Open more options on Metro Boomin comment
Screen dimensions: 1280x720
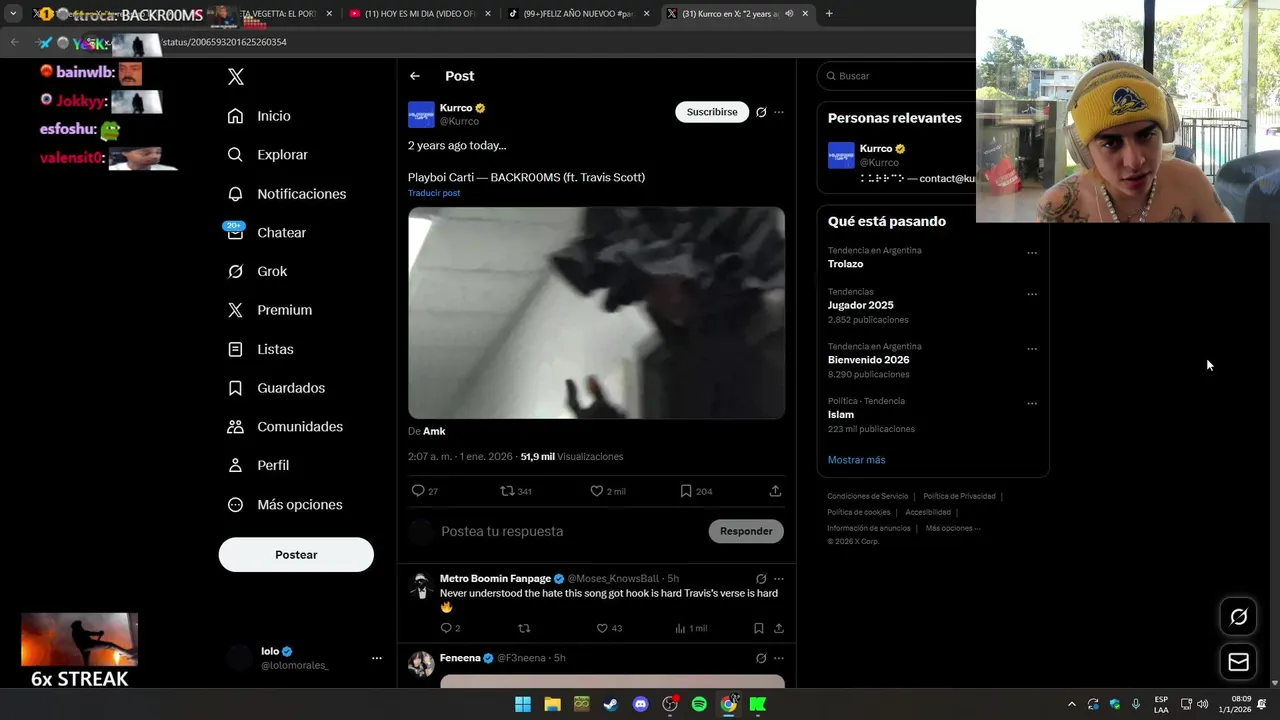(x=779, y=579)
